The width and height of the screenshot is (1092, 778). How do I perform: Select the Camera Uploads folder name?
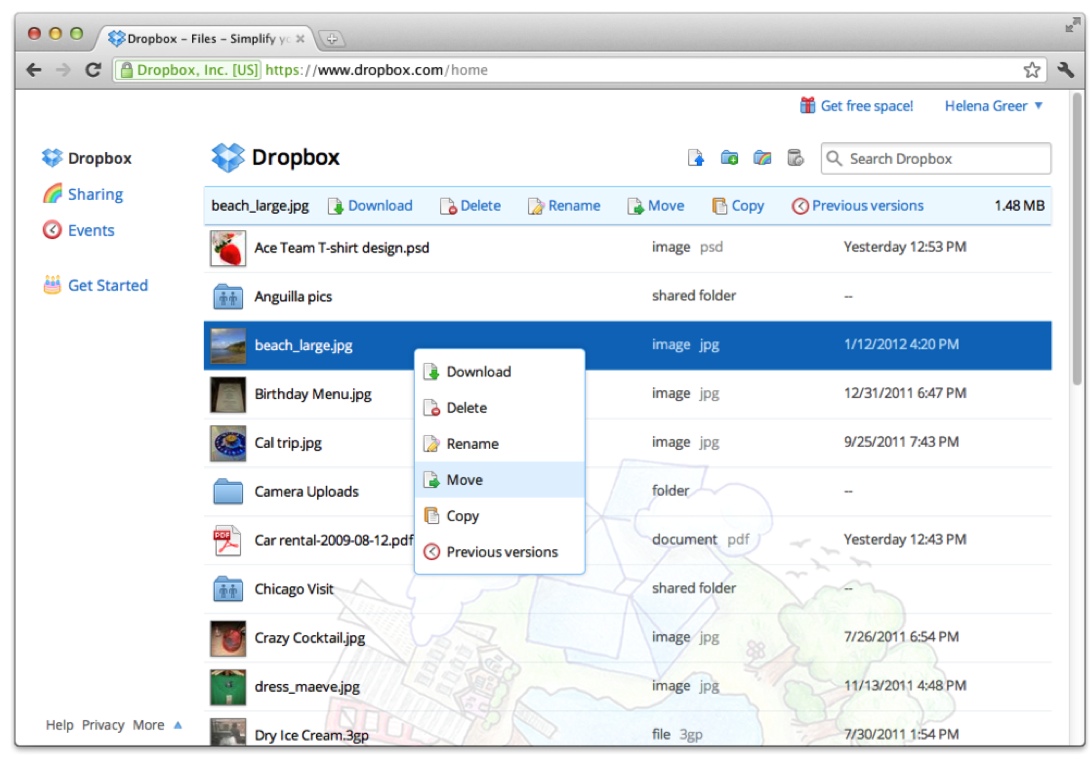(306, 492)
